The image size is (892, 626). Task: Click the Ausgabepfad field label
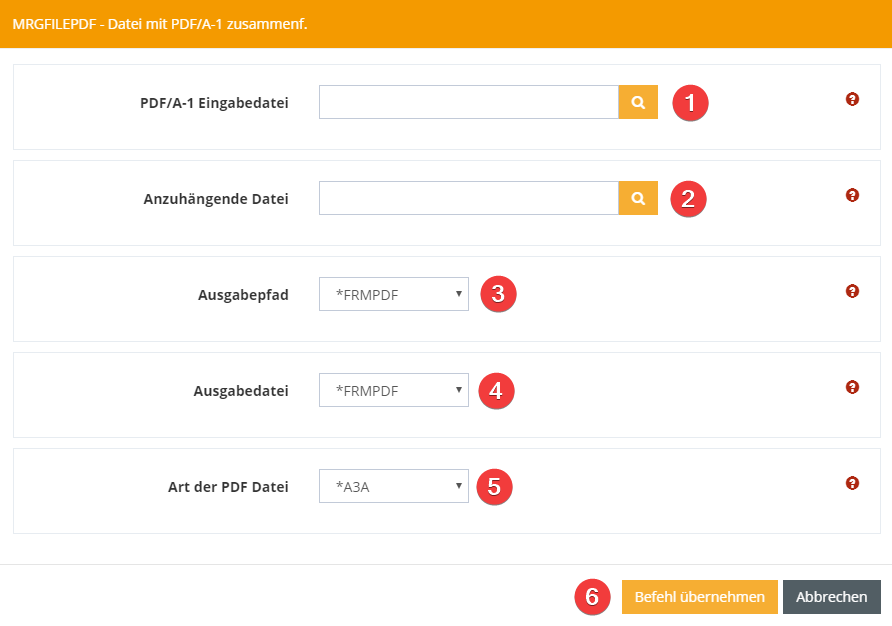pos(243,295)
